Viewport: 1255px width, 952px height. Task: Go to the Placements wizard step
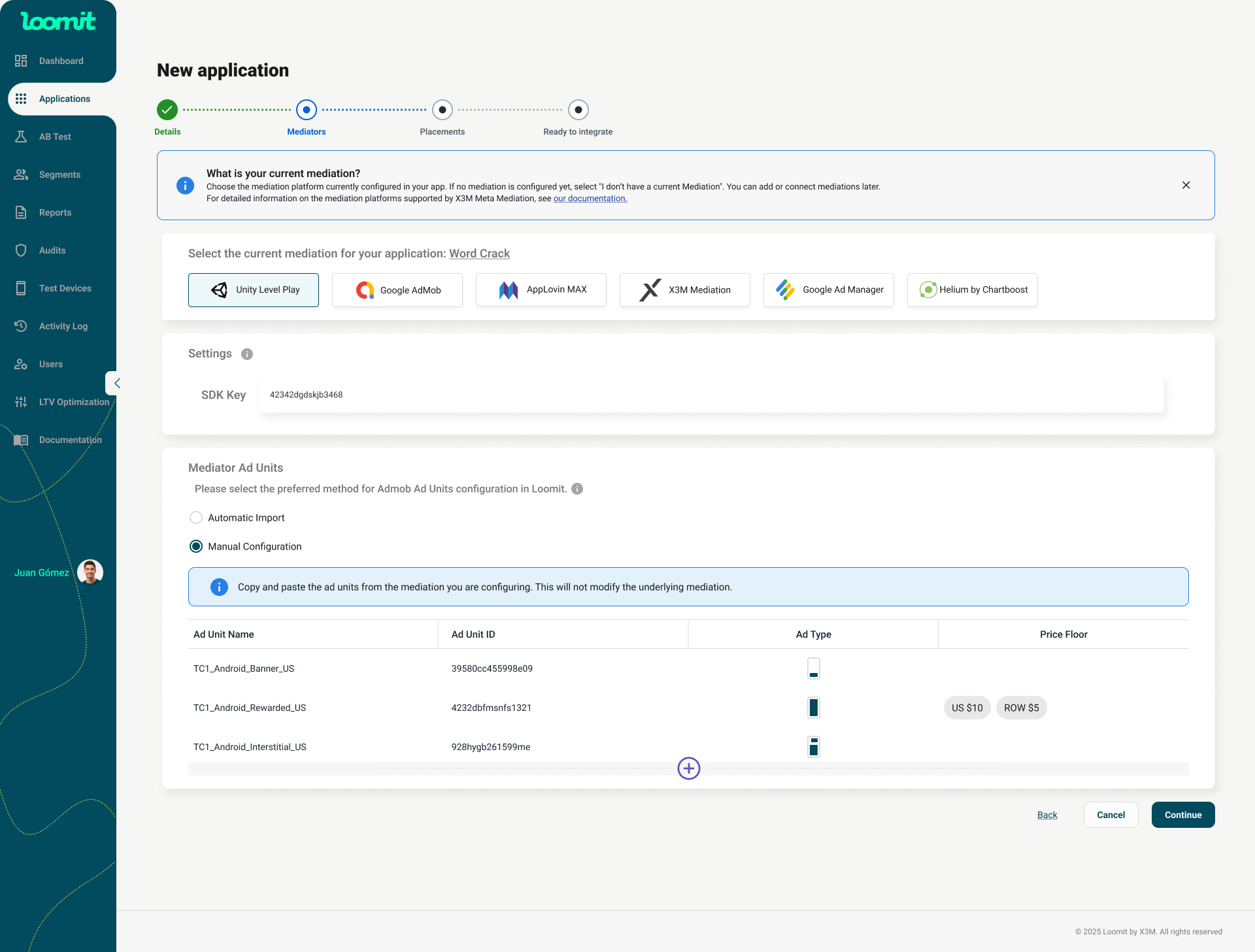443,110
